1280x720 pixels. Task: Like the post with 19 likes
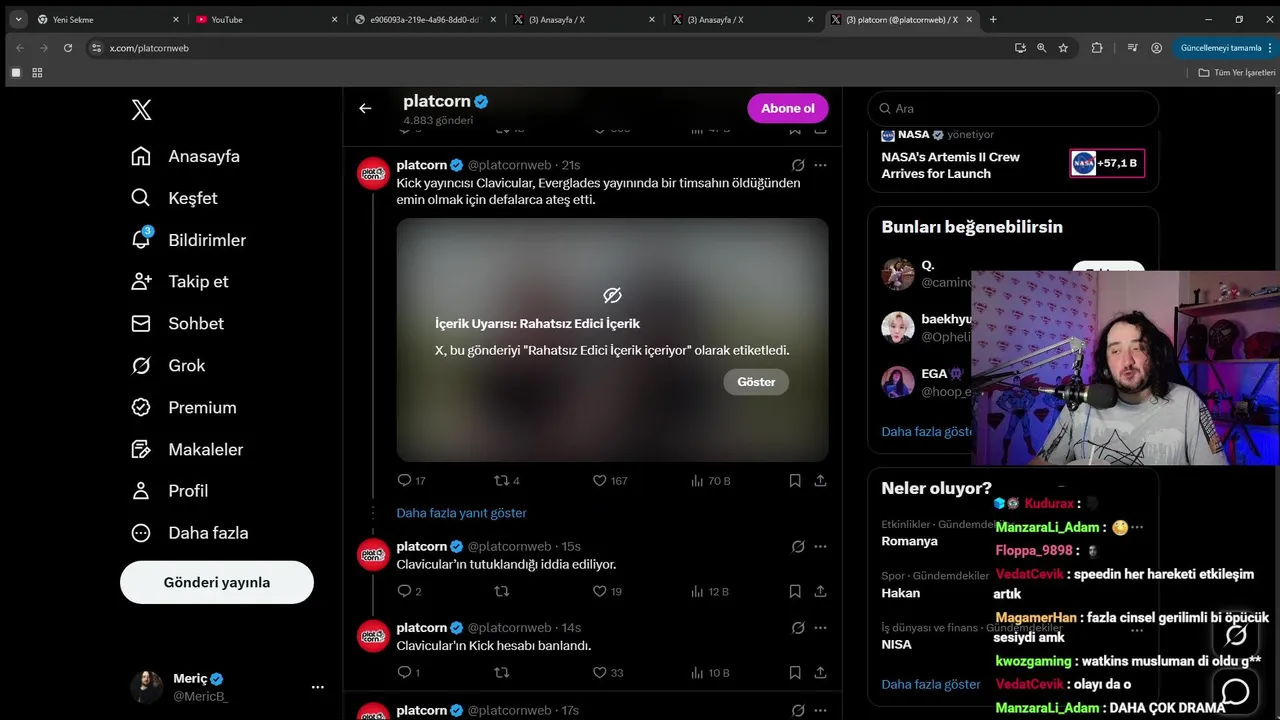point(607,591)
